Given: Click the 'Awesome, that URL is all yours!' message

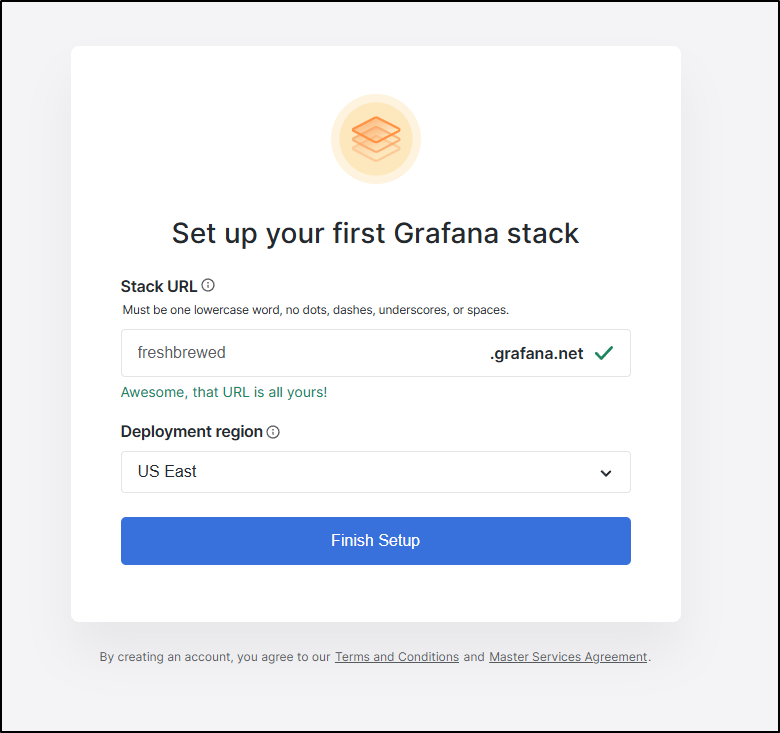Looking at the screenshot, I should click(224, 392).
